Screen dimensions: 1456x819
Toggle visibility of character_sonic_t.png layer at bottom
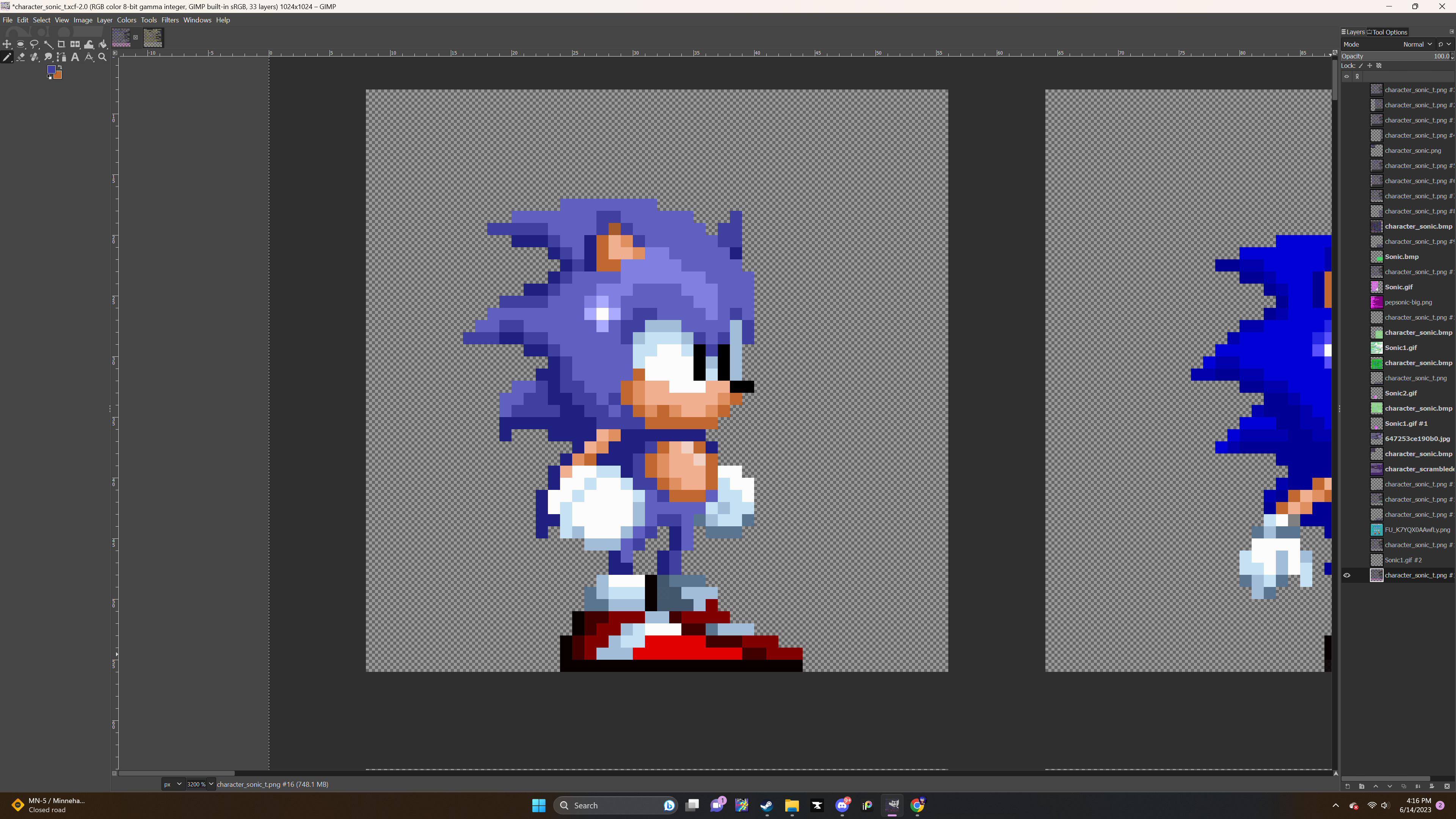1347,576
